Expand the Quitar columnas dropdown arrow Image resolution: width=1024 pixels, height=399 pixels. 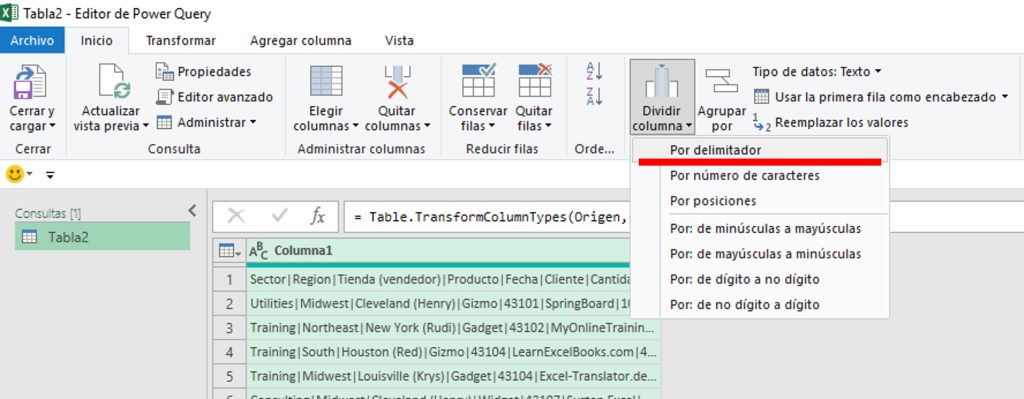pyautogui.click(x=427, y=126)
